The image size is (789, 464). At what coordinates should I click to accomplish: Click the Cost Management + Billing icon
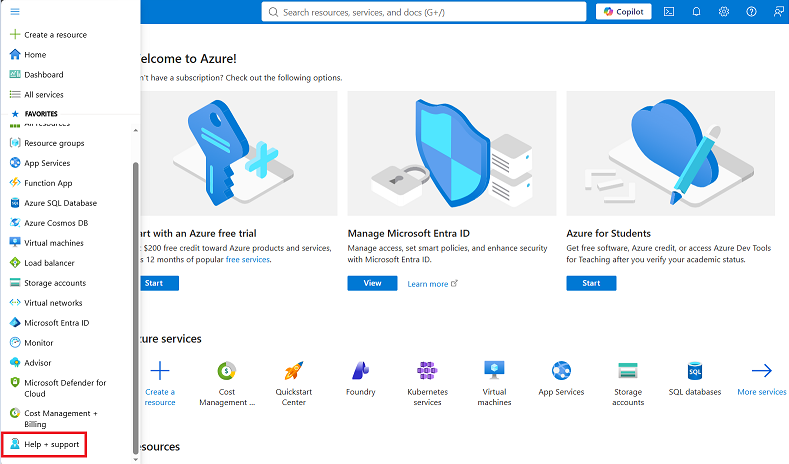pos(15,413)
